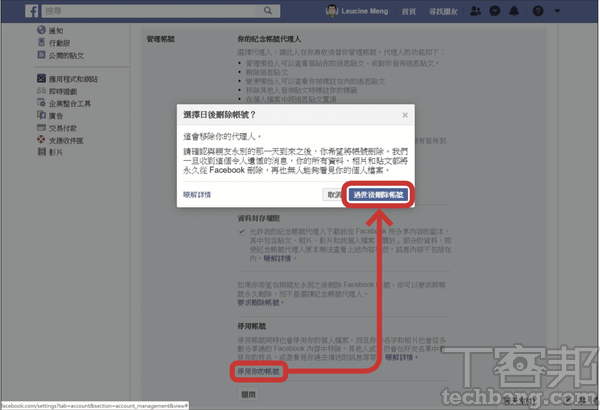The height and width of the screenshot is (410, 600).
Task: Click 瞭解詳情 under 資料封存權限
Action: 277,258
